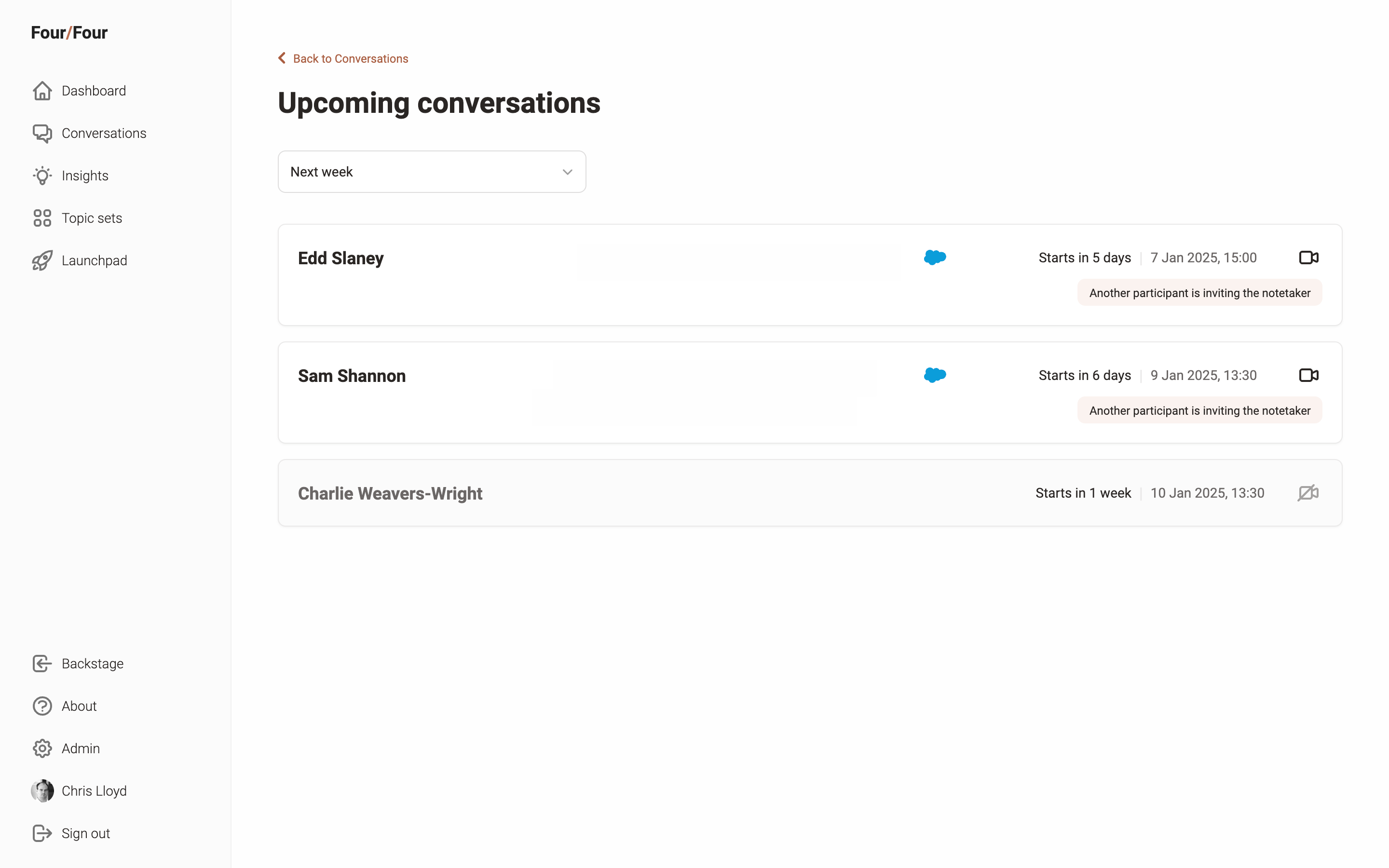Screen dimensions: 1389x868
Task: Enable recording for Charlie Weavers-Wright
Action: 1308,493
